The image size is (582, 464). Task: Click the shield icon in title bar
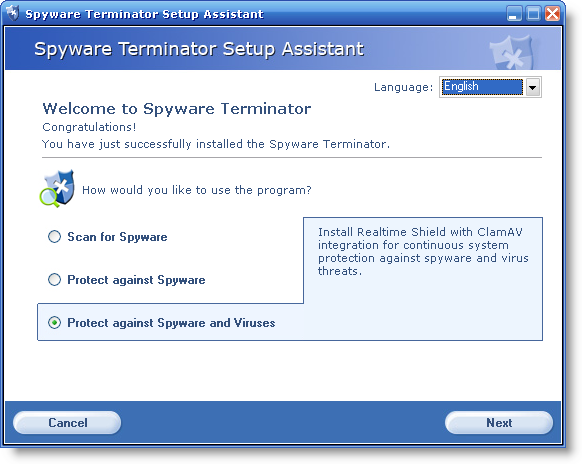point(13,14)
